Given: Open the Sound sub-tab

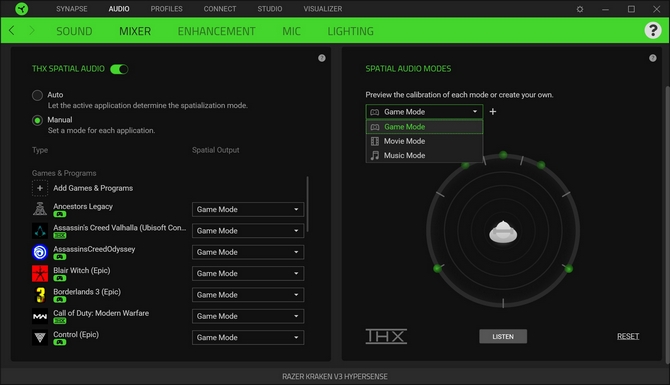Looking at the screenshot, I should pyautogui.click(x=74, y=31).
